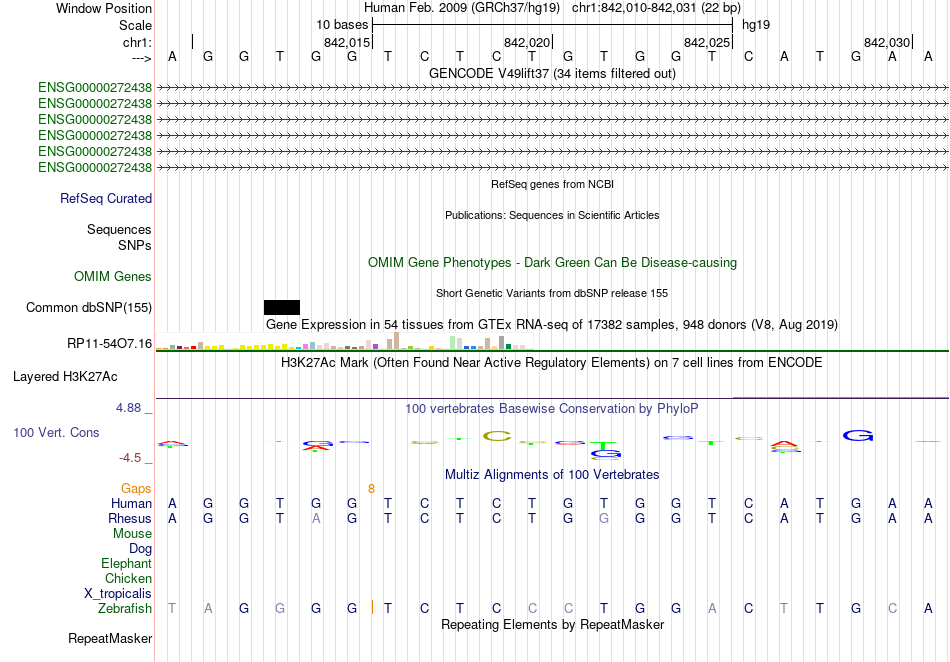Image resolution: width=950 pixels, height=662 pixels.
Task: Click the 4.88 PhyloP maximum value
Action: (128, 408)
